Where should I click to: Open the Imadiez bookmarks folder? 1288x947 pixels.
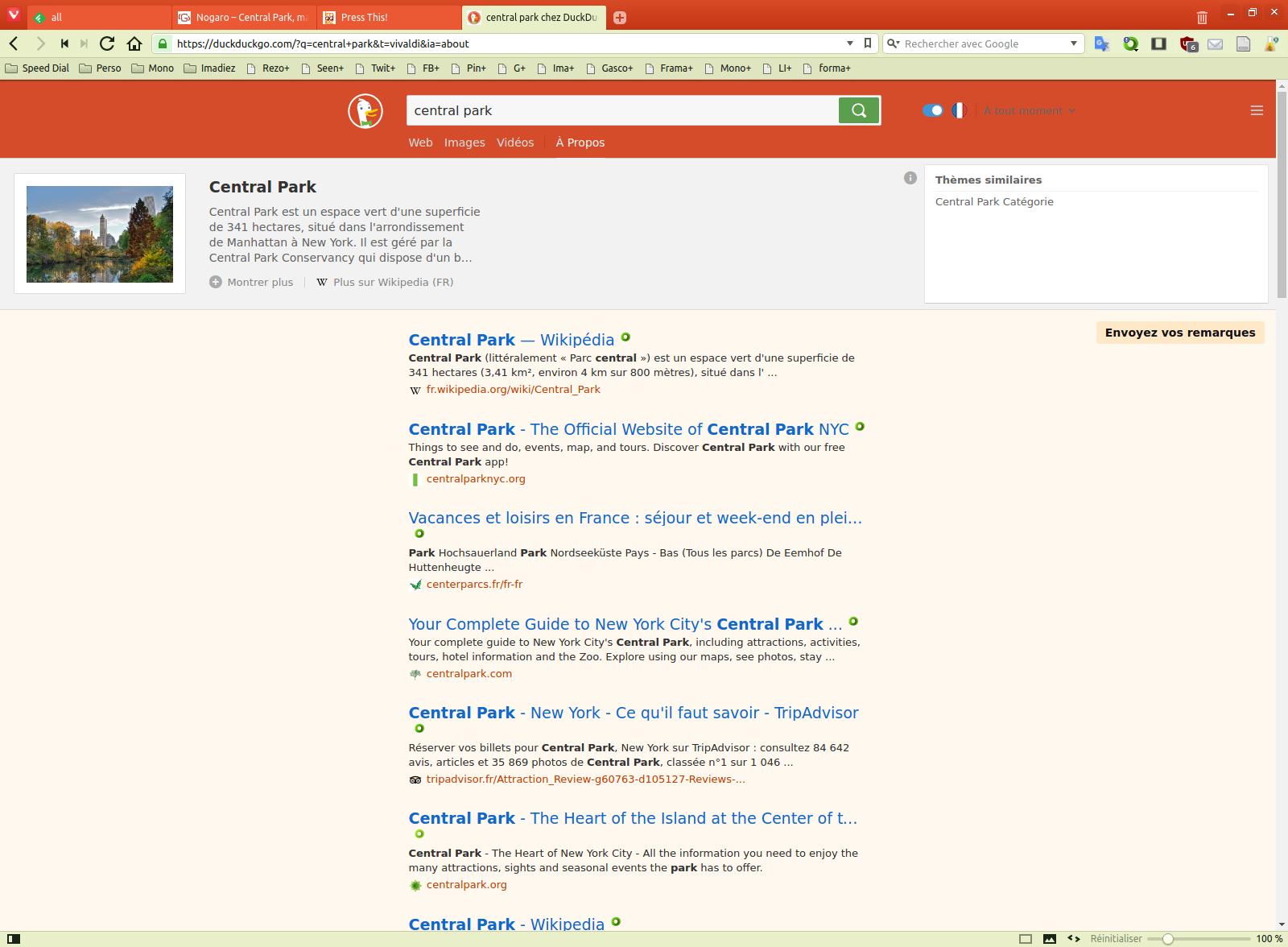point(209,68)
